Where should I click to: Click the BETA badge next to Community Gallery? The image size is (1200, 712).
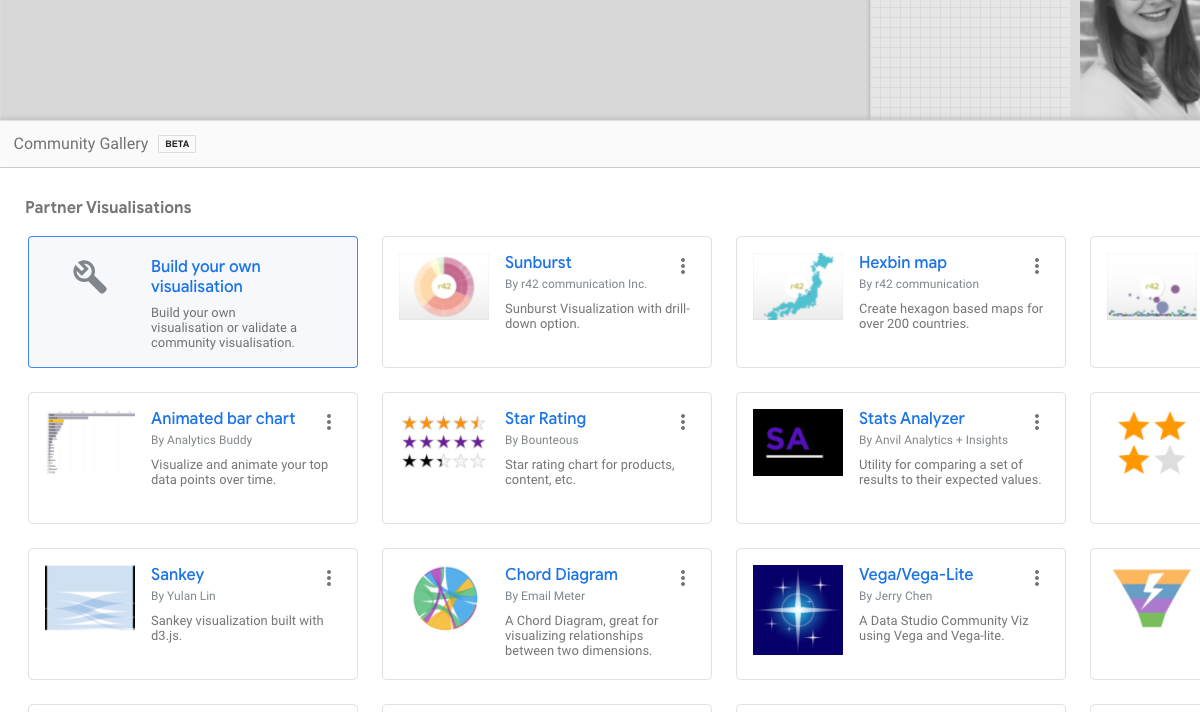[x=177, y=144]
